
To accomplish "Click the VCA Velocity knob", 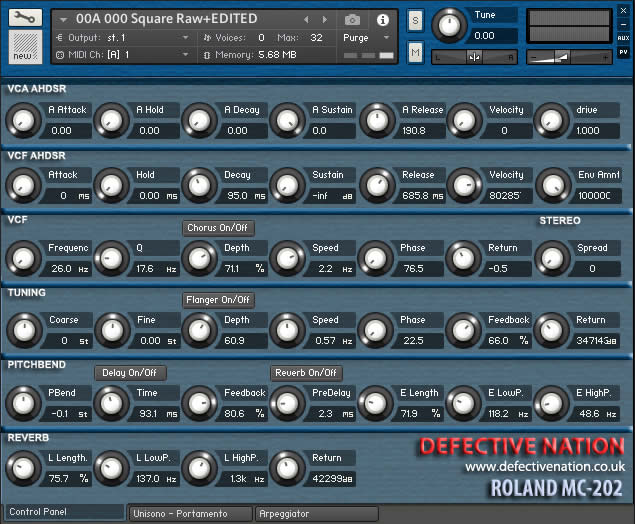I will [464, 121].
